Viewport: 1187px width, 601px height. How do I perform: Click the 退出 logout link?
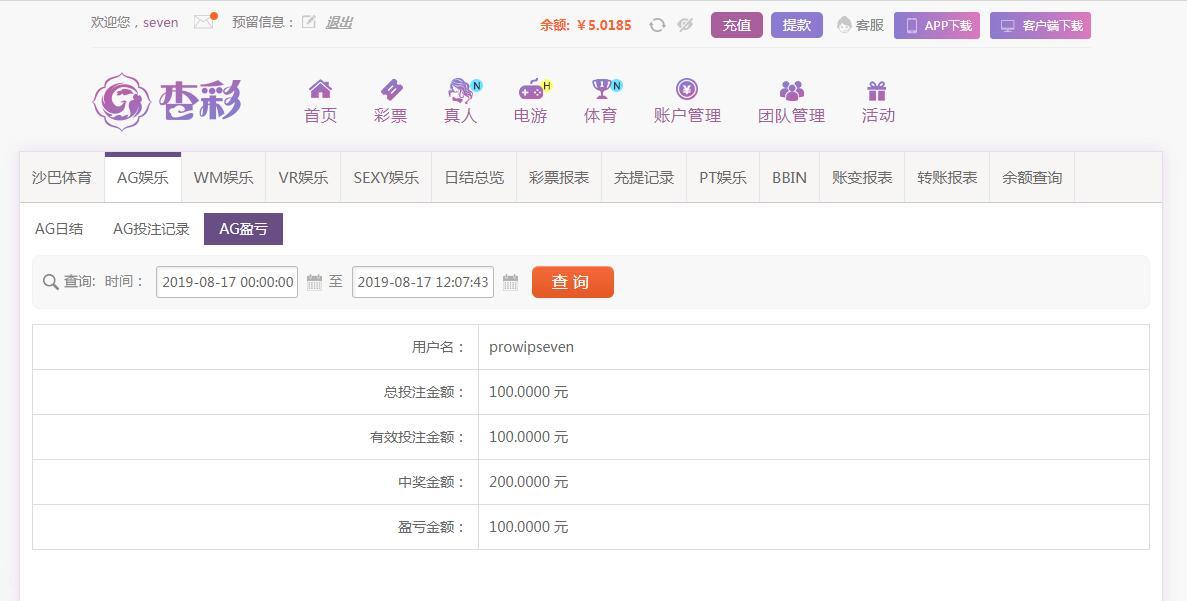point(338,23)
